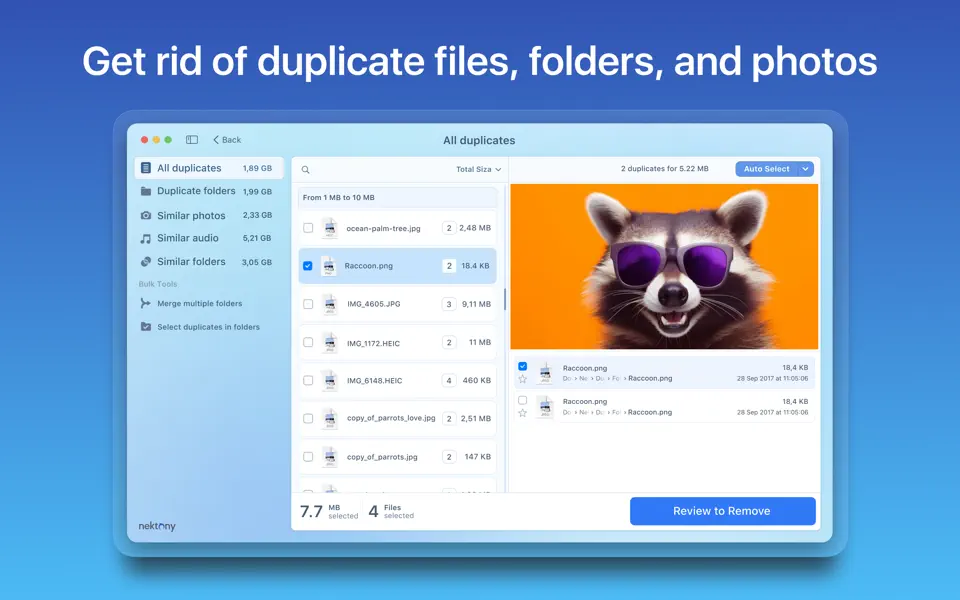This screenshot has height=600, width=960.
Task: Click the Back chevron
Action: click(x=216, y=139)
